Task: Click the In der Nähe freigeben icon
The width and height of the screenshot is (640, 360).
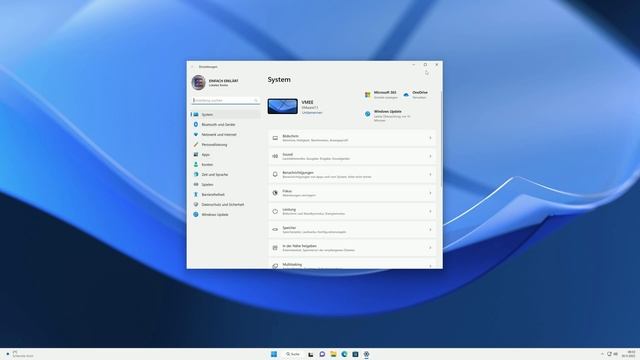Action: 275,248
